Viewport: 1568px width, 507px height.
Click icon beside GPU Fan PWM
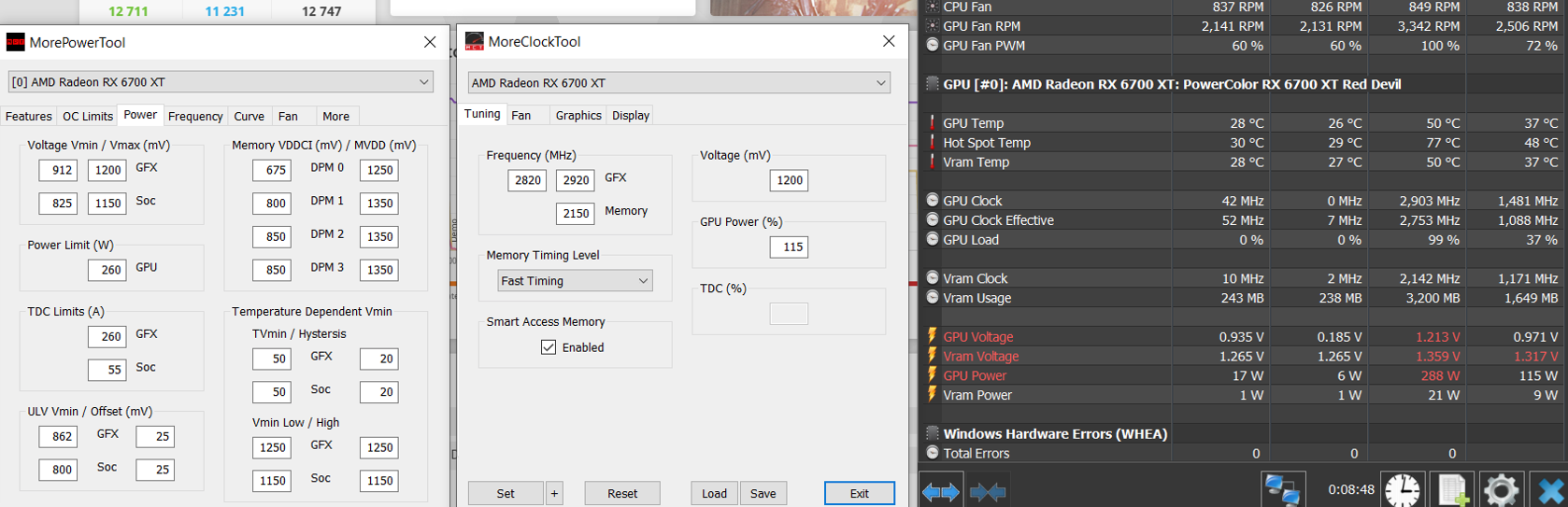pyautogui.click(x=933, y=45)
